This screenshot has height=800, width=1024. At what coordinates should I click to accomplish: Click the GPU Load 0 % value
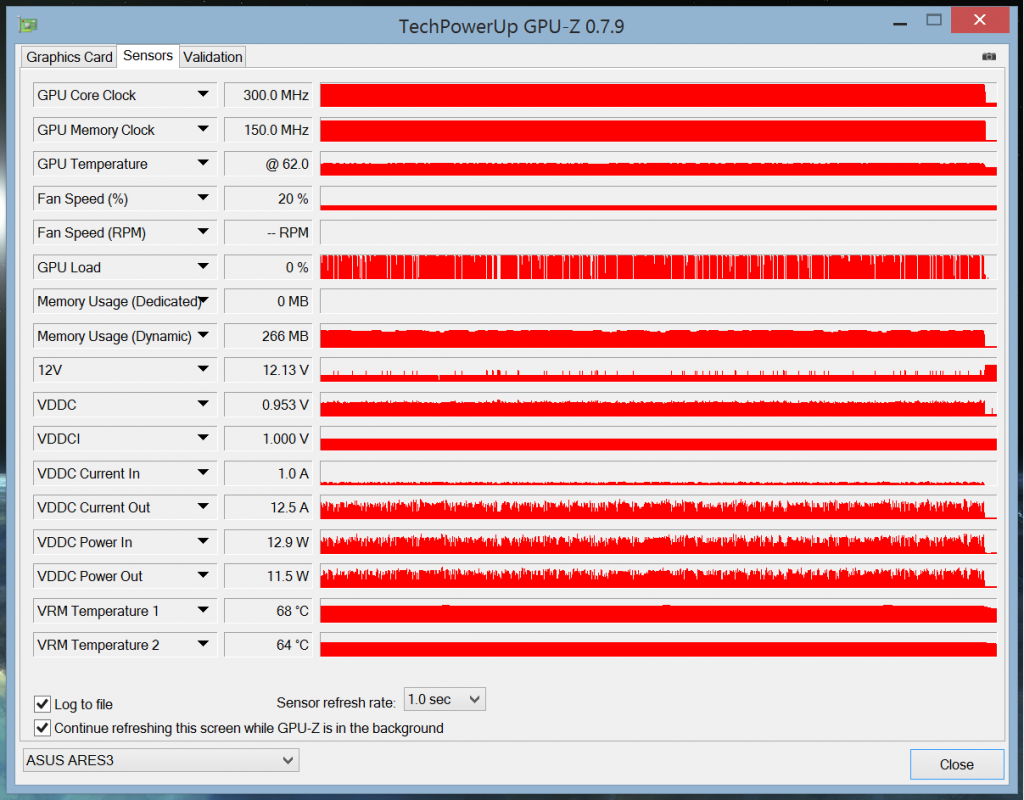(x=268, y=267)
